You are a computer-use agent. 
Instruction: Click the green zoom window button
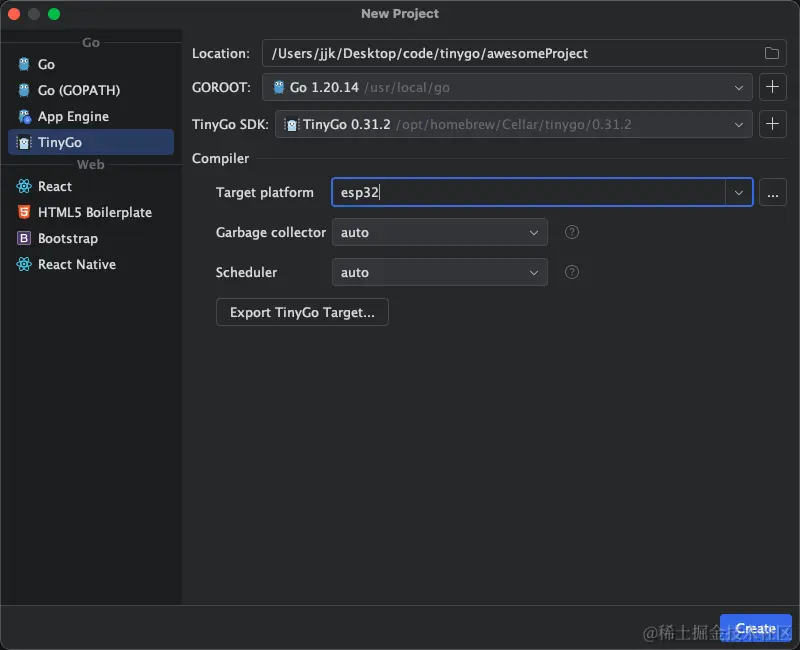click(x=54, y=14)
